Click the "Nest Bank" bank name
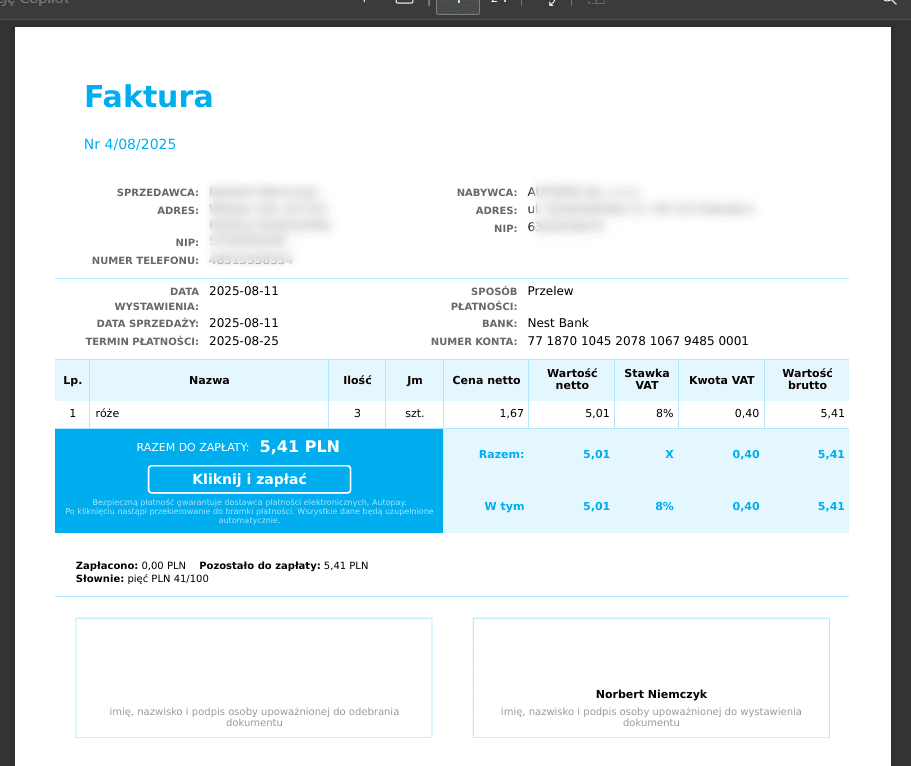This screenshot has height=766, width=911. click(557, 323)
